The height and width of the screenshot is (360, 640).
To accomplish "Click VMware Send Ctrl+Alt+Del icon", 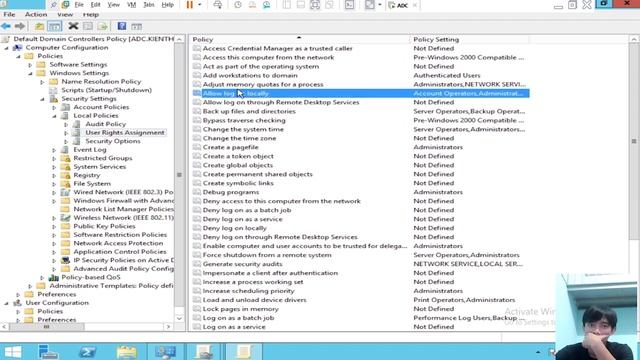I will (x=218, y=5).
